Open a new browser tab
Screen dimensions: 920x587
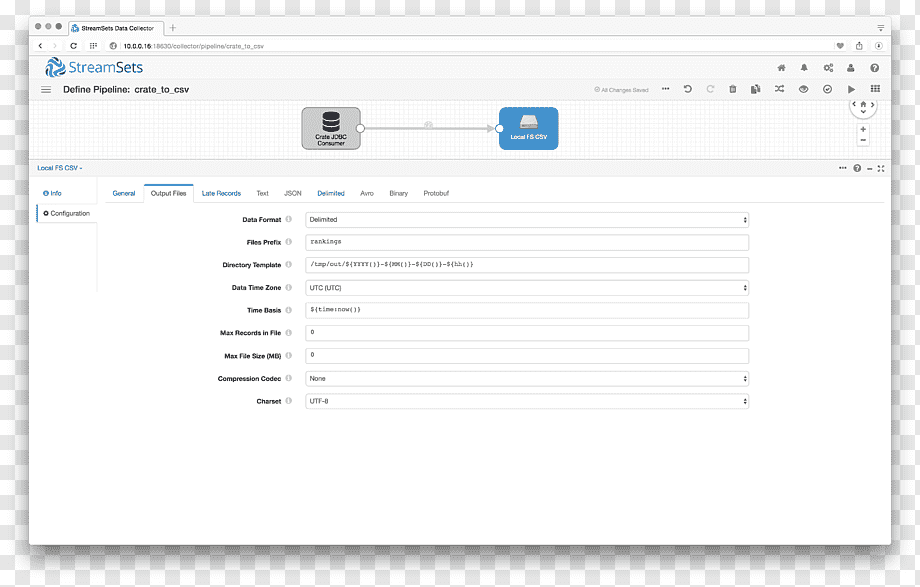(x=172, y=28)
